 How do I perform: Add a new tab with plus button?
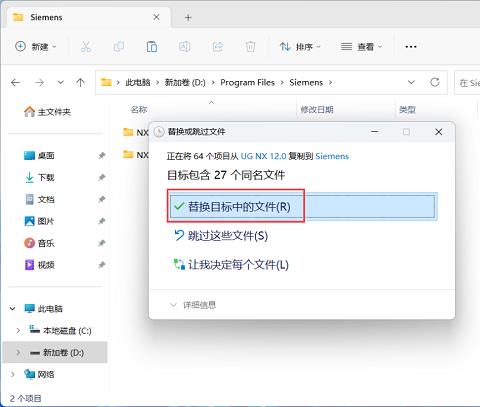click(188, 17)
